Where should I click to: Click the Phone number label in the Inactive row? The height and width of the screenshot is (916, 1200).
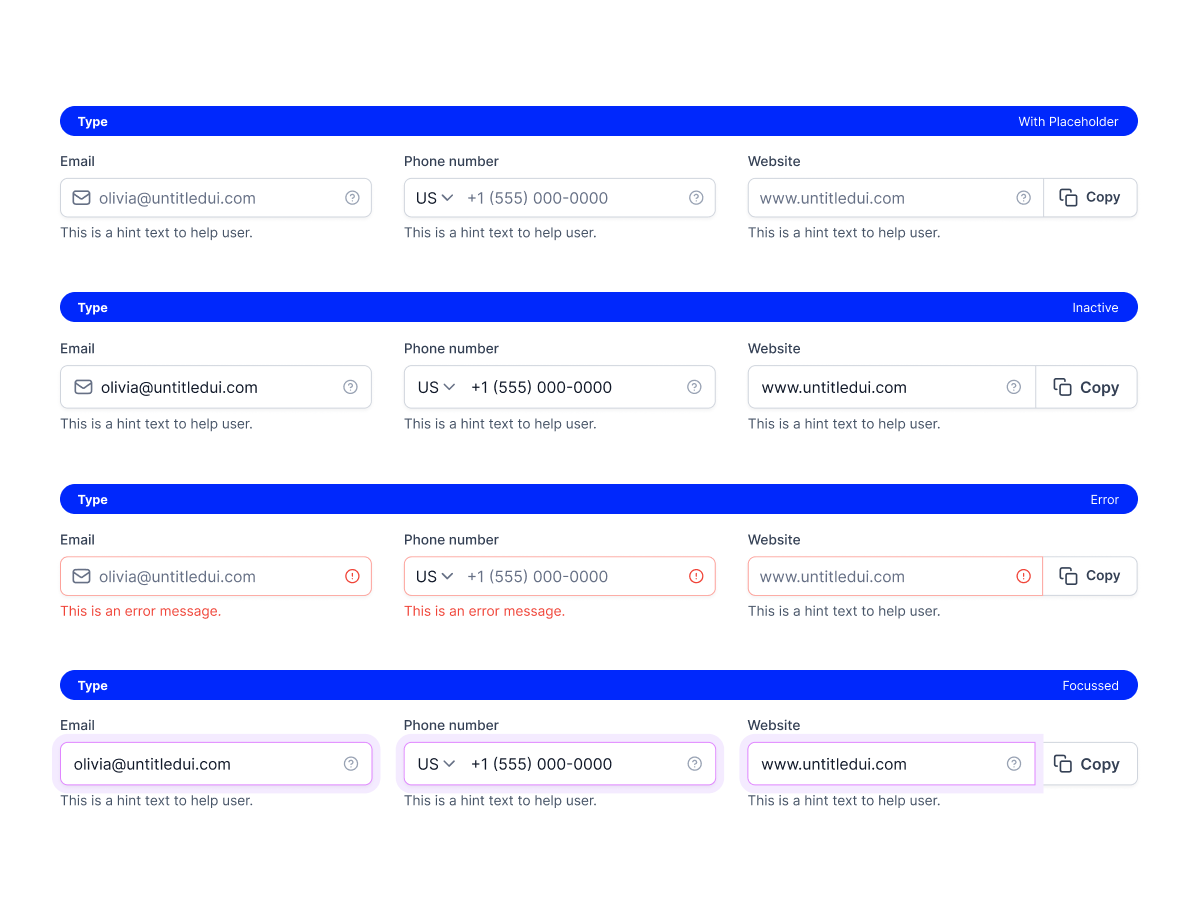(451, 349)
